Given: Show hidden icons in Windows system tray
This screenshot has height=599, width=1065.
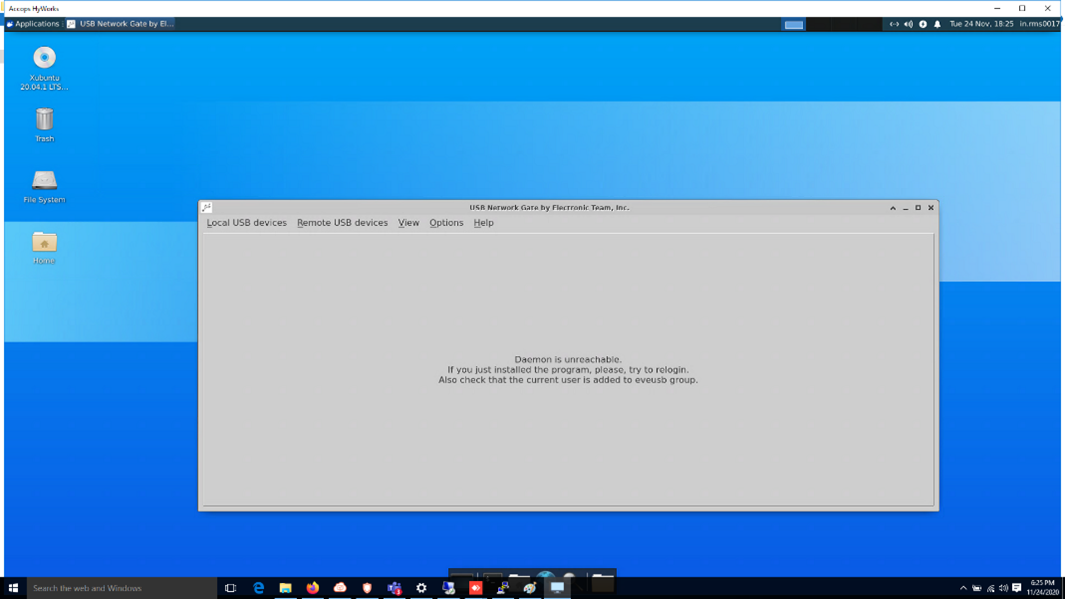Looking at the screenshot, I should [963, 588].
